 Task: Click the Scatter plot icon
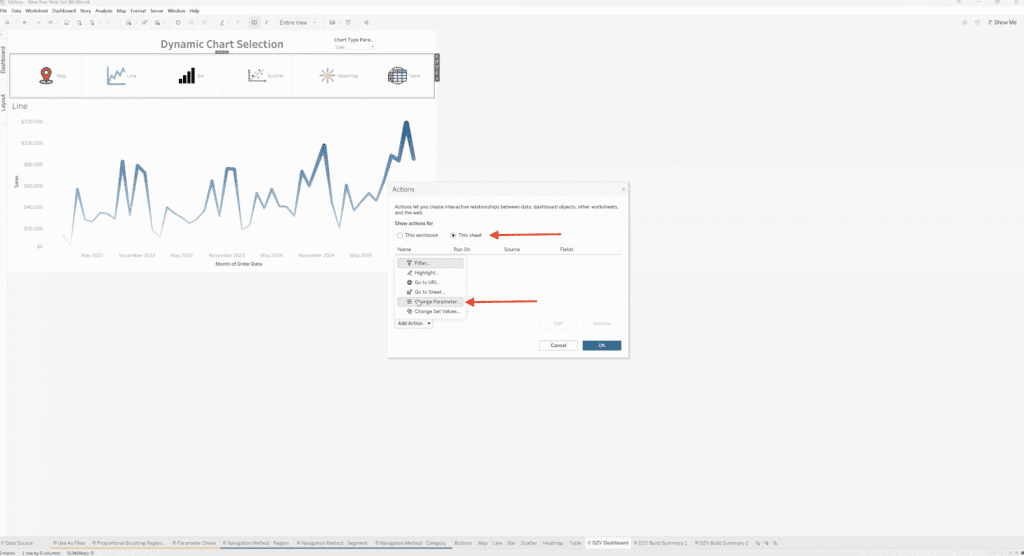pyautogui.click(x=257, y=76)
